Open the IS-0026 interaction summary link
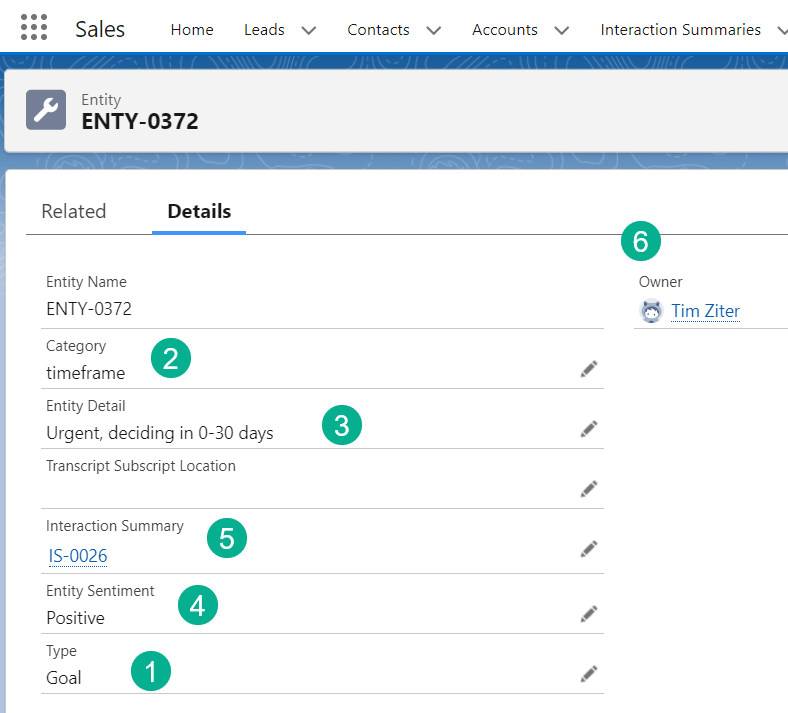 (78, 556)
